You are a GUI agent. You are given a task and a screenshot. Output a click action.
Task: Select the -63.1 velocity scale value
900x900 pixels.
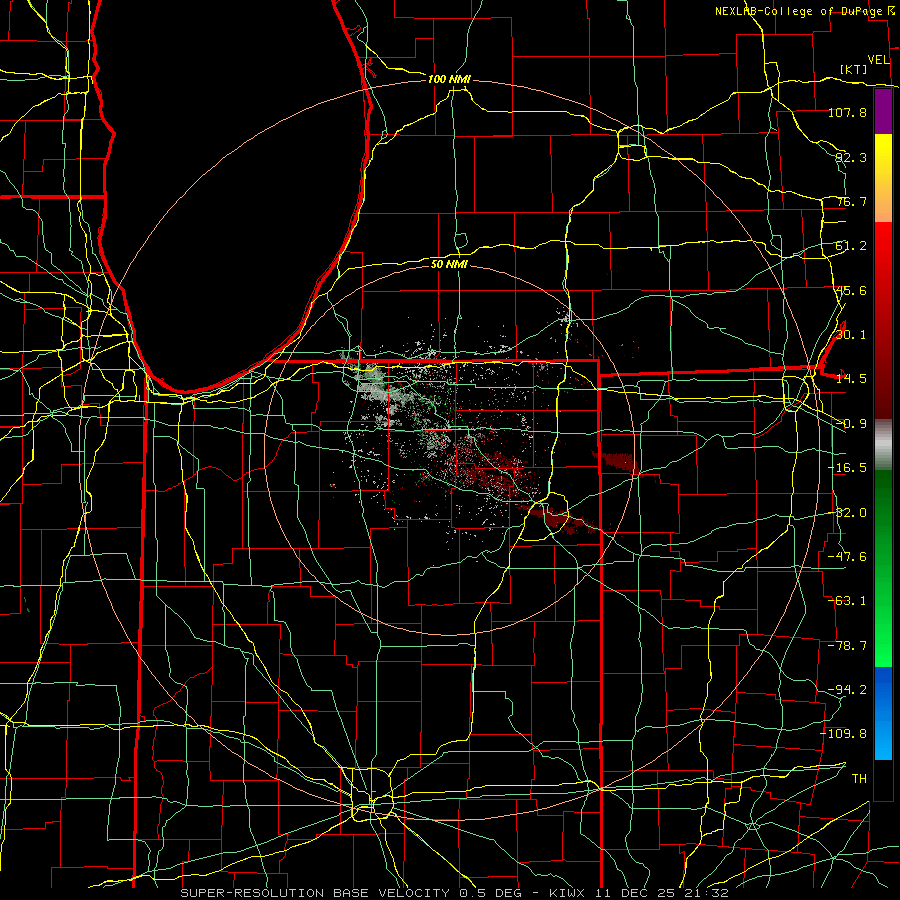click(847, 601)
